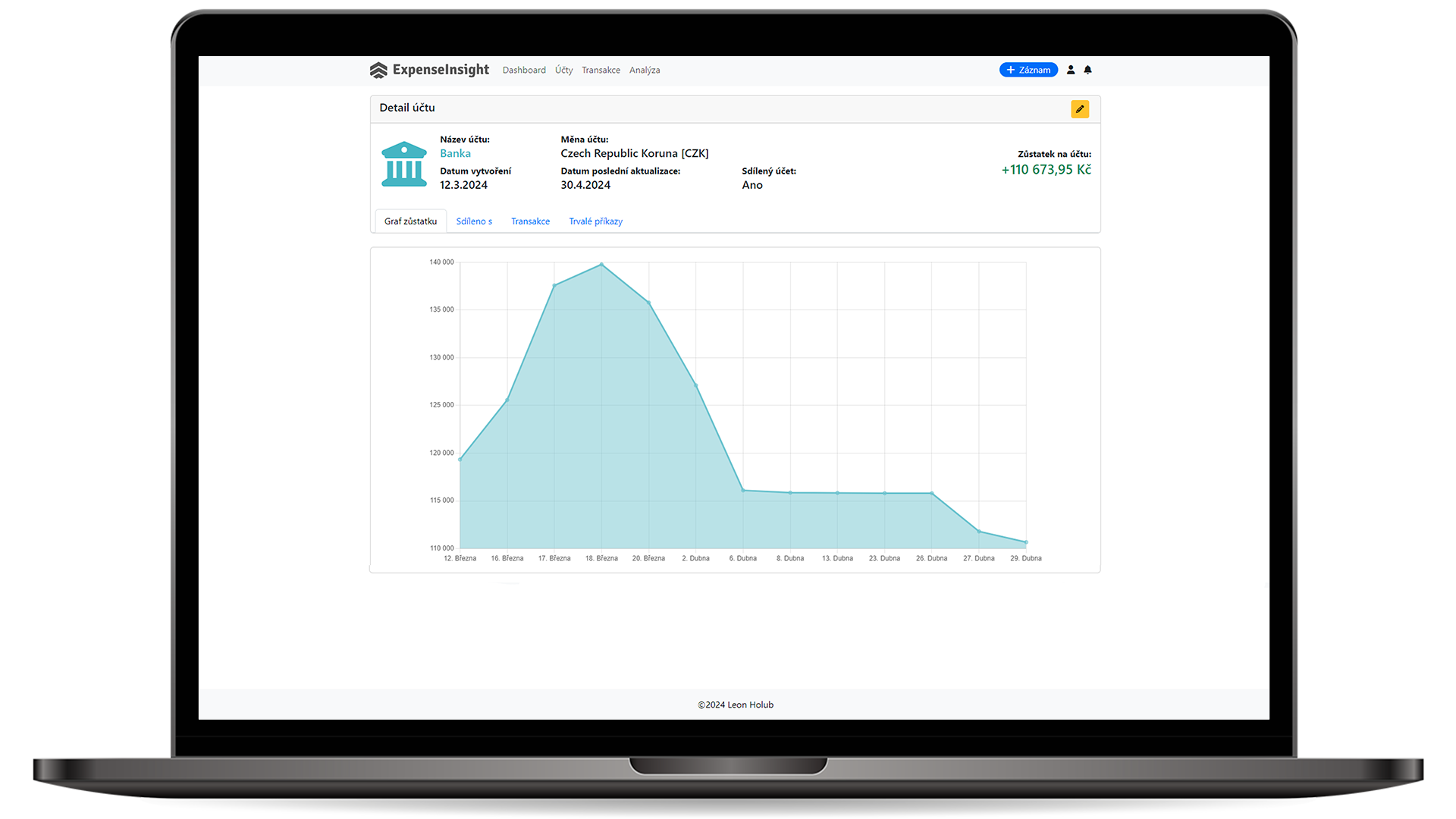Screen dimensions: 1456x819
Task: Open the Dashboard menu item
Action: pyautogui.click(x=524, y=71)
